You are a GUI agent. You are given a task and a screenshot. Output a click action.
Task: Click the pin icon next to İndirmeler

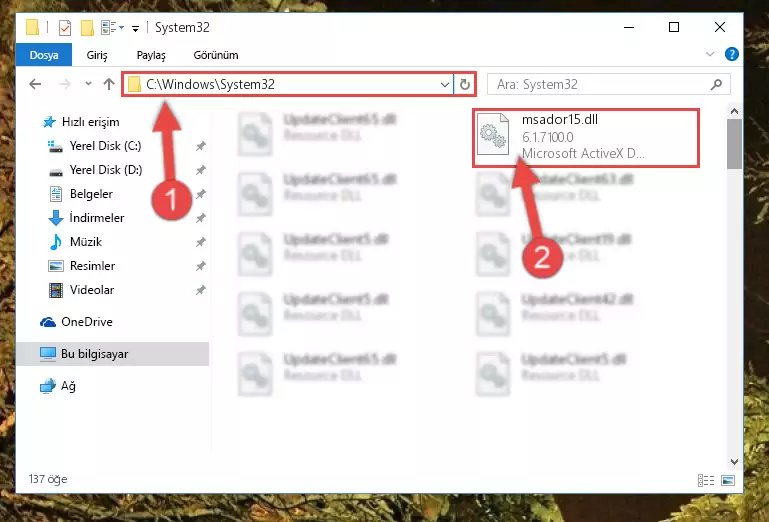[x=201, y=218]
